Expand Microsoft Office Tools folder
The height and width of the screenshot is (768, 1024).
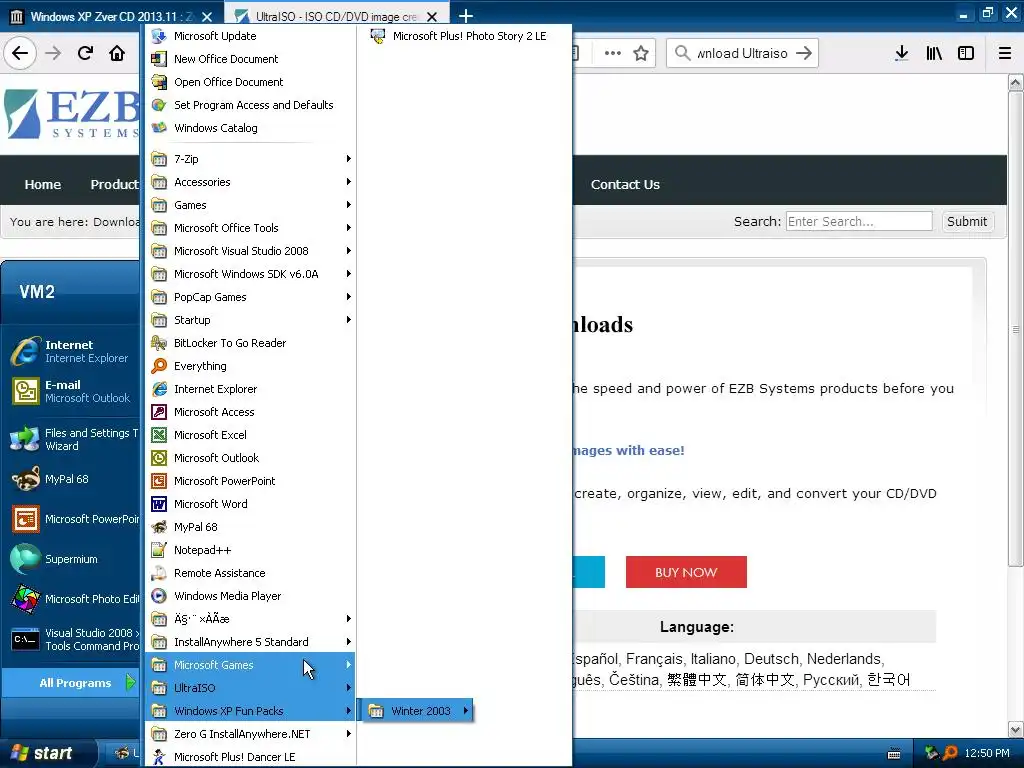[250, 228]
